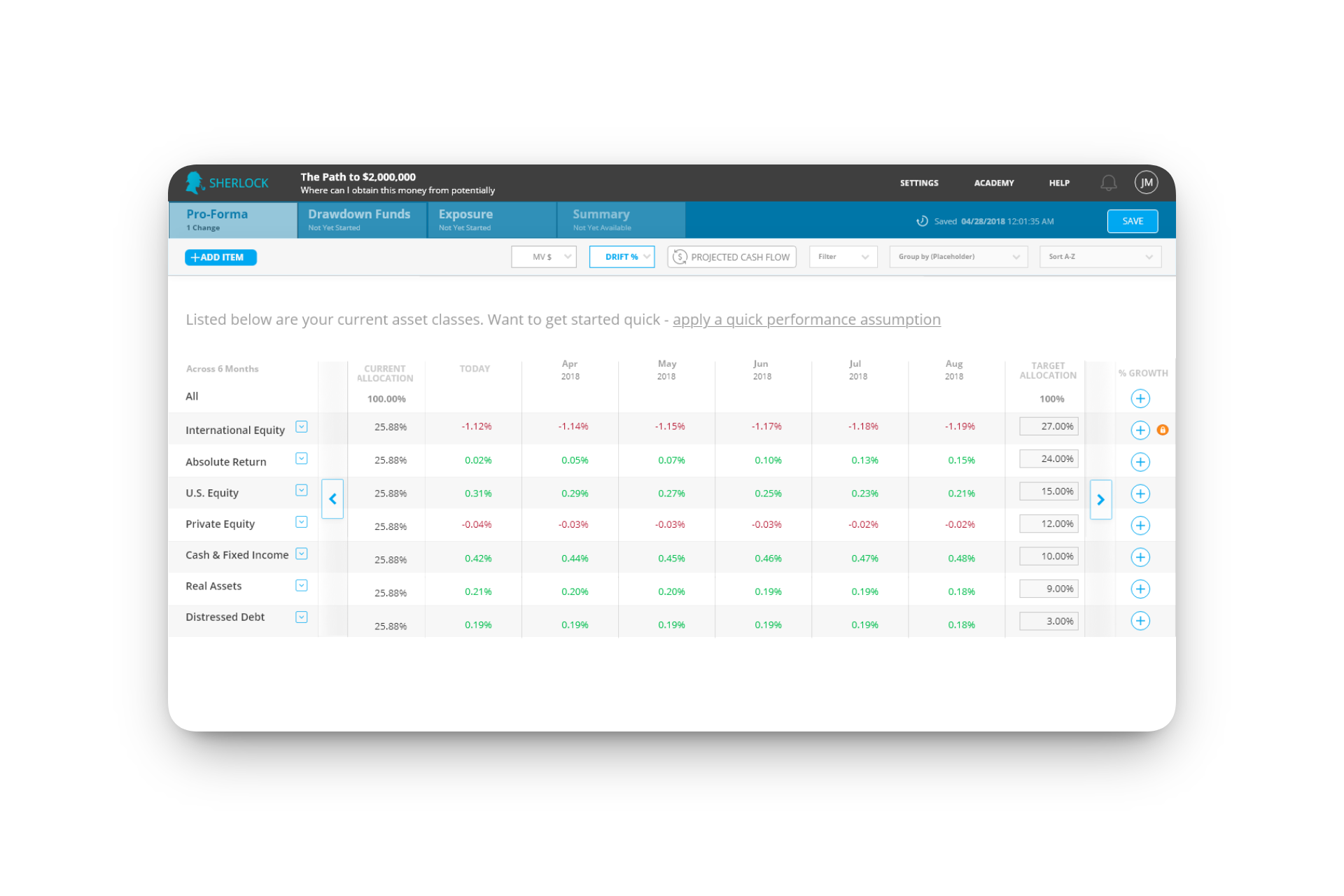The height and width of the screenshot is (896, 1344).
Task: Expand the International Equity row chevron
Action: [x=302, y=427]
